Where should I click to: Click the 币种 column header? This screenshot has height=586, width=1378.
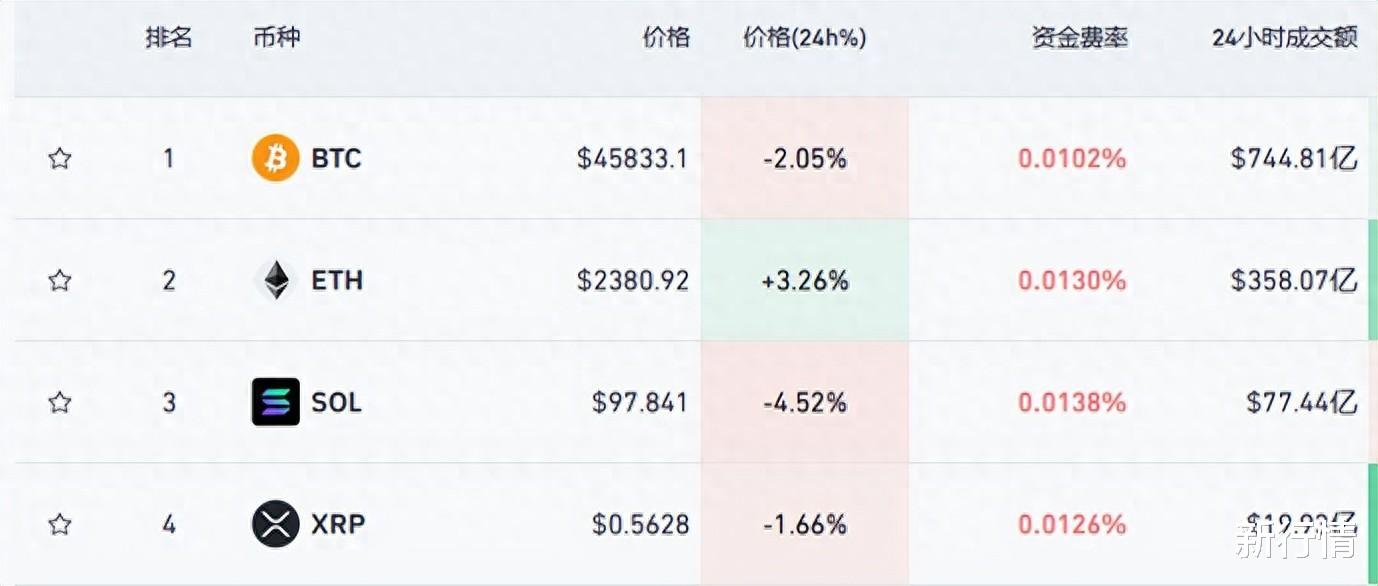pos(277,38)
